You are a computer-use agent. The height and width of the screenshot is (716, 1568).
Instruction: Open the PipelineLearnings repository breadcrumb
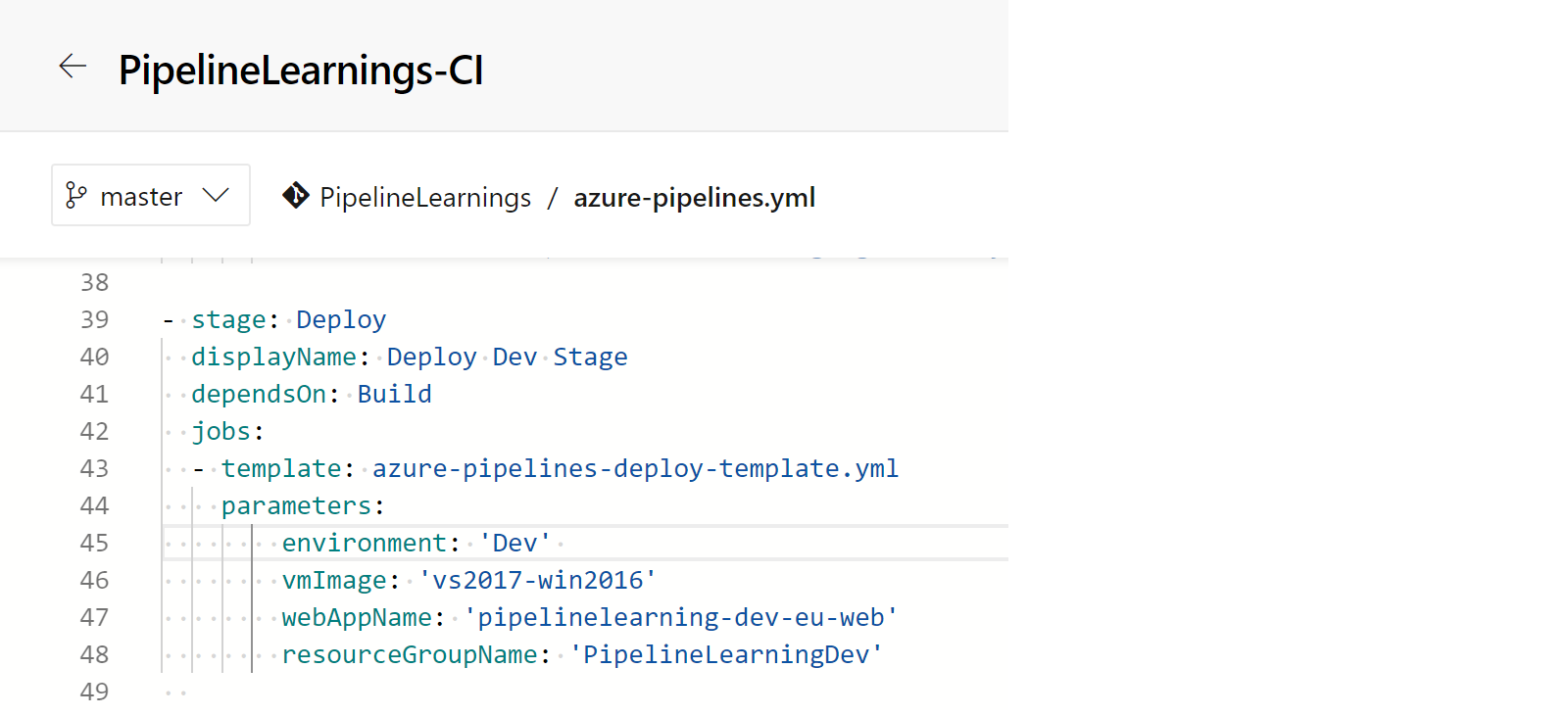424,198
